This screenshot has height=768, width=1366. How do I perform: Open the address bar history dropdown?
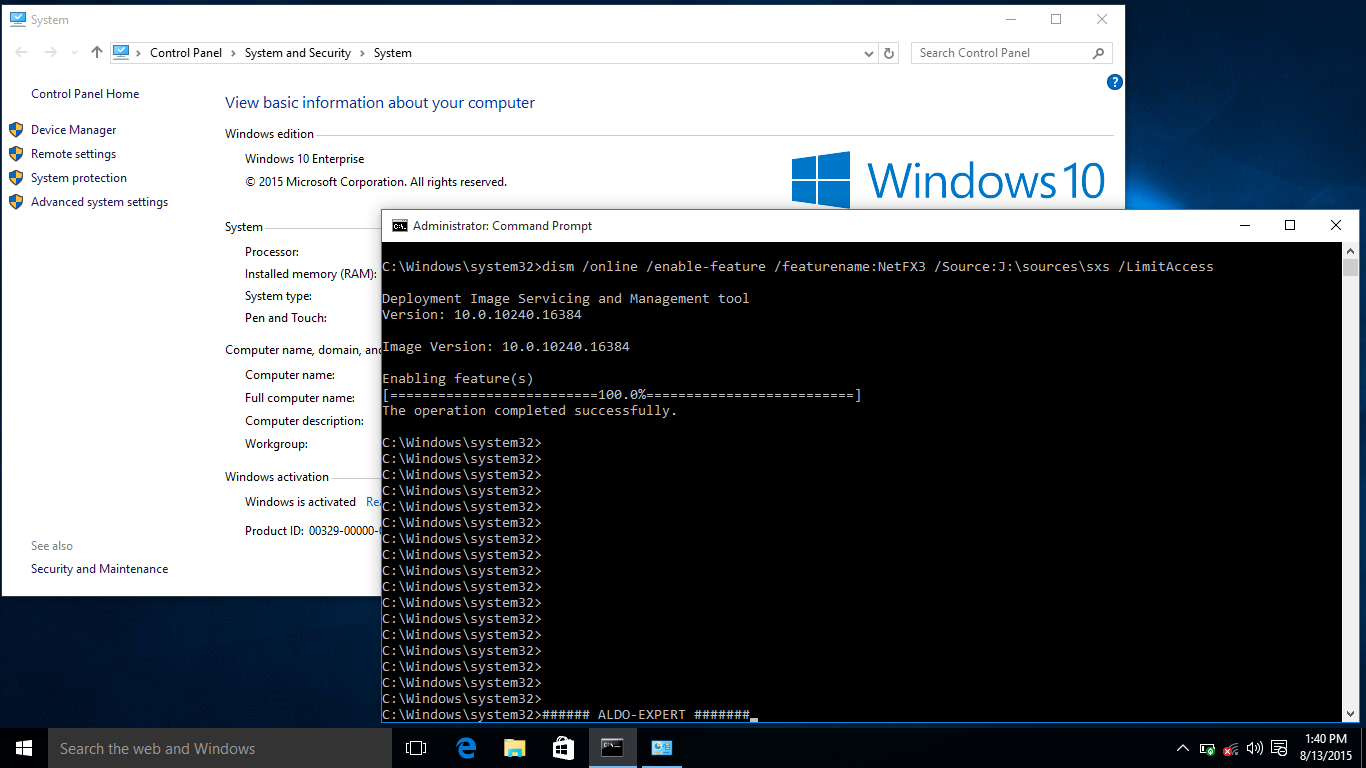[x=868, y=53]
